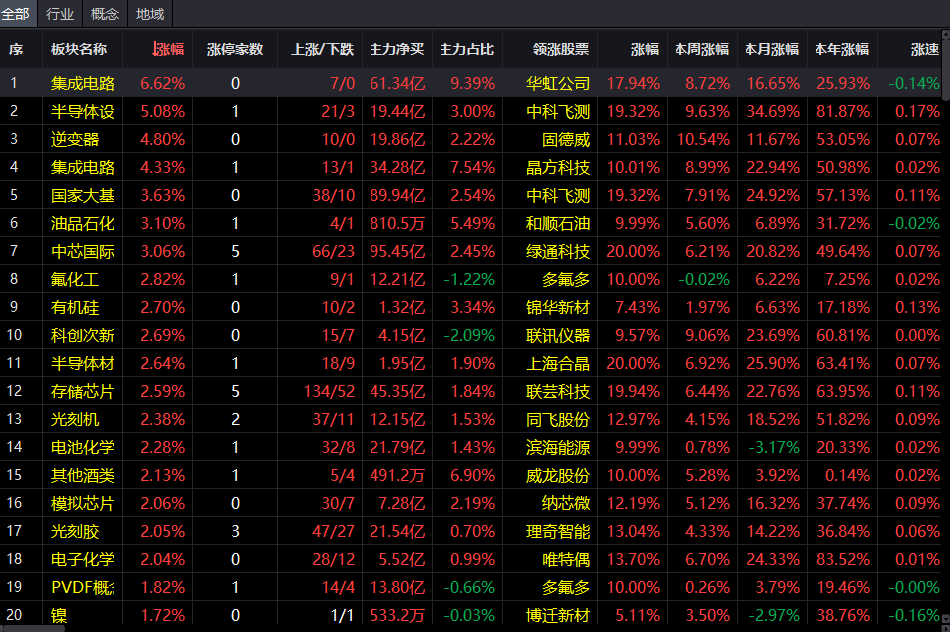Sort by 涨停家数 column header

235,49
